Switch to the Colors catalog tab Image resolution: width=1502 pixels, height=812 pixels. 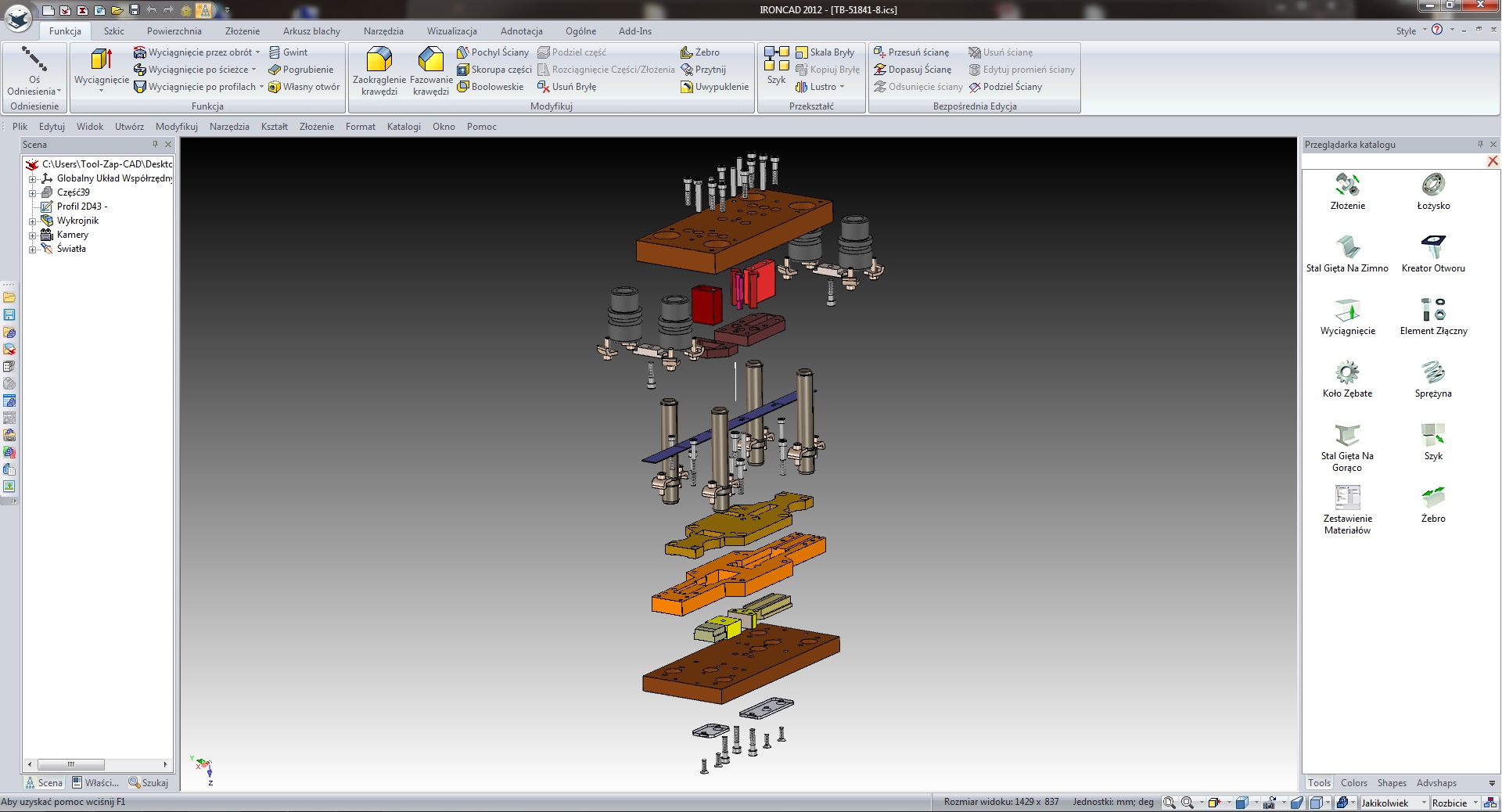point(1354,783)
